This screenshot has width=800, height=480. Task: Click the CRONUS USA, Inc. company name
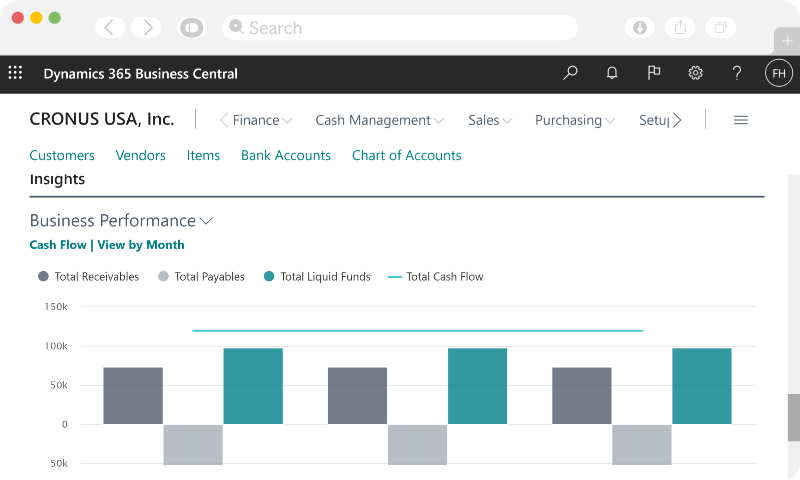tap(102, 119)
